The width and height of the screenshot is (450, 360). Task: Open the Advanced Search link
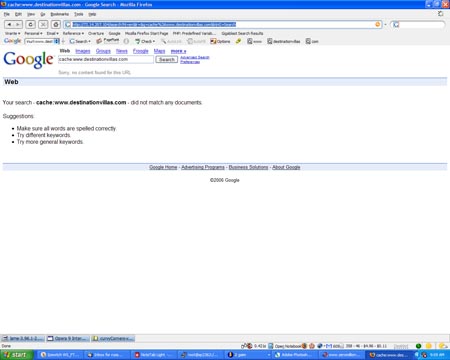195,57
